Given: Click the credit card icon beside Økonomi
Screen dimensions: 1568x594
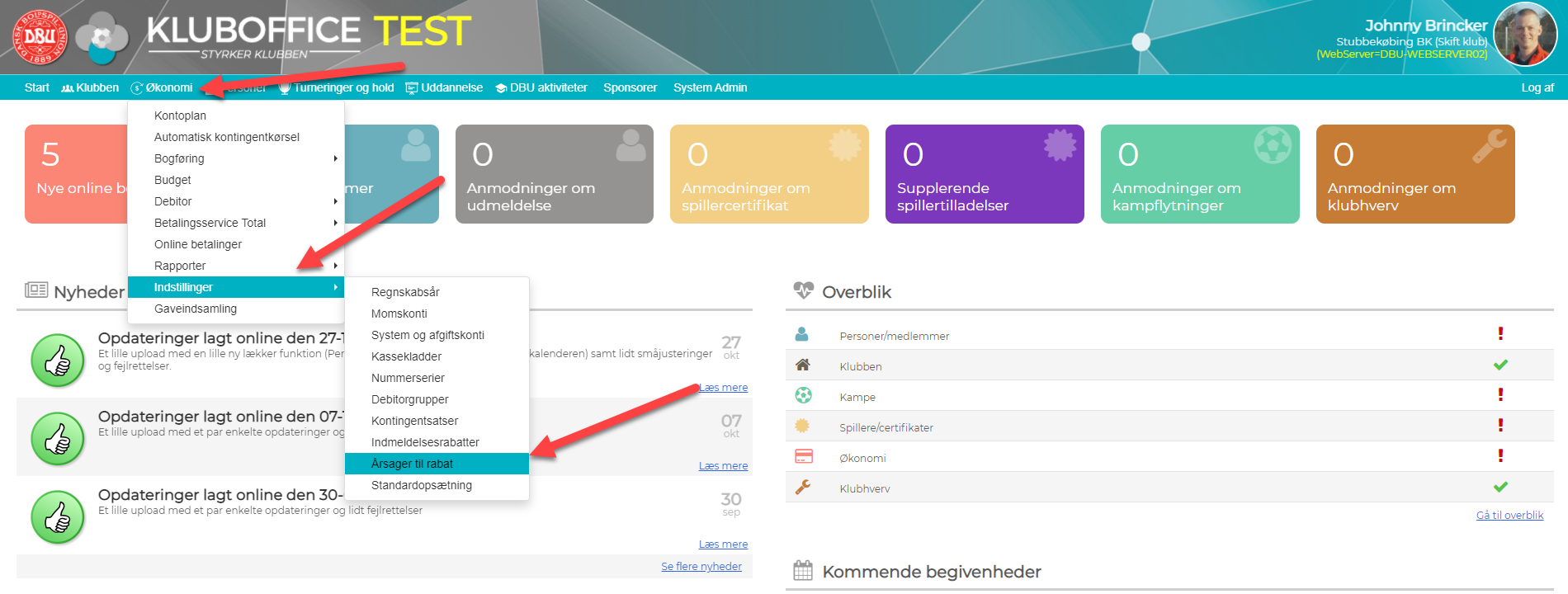Looking at the screenshot, I should coord(803,457).
